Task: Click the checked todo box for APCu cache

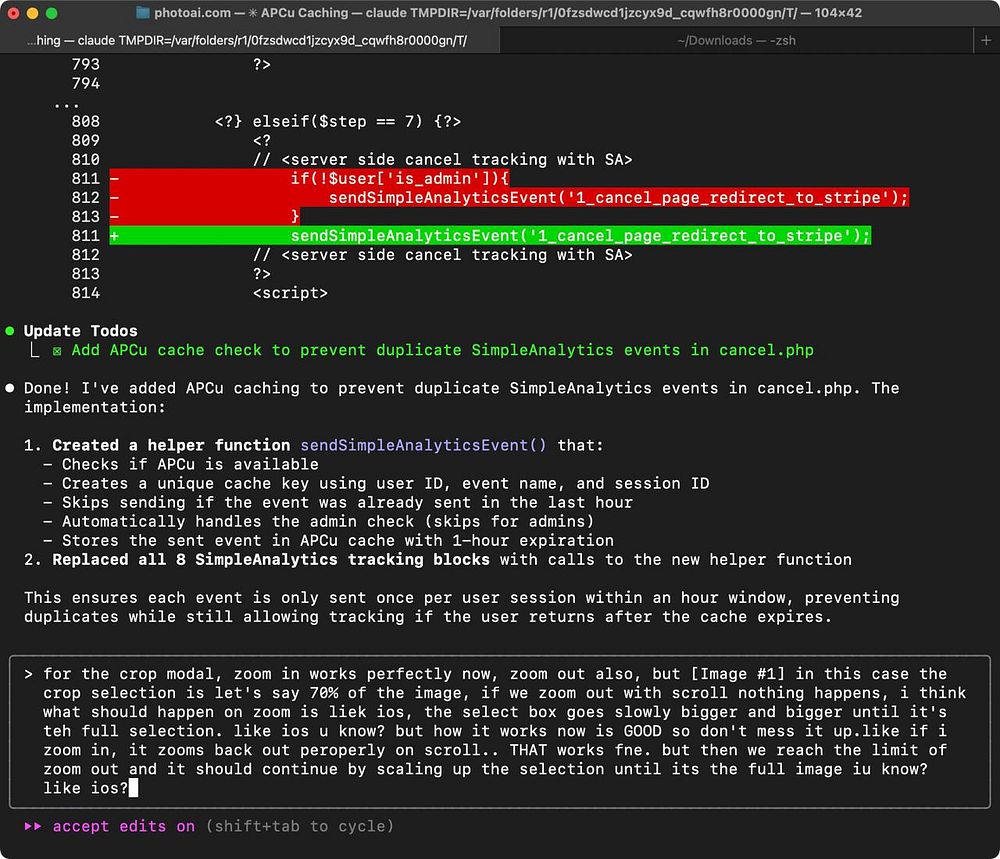Action: (57, 351)
